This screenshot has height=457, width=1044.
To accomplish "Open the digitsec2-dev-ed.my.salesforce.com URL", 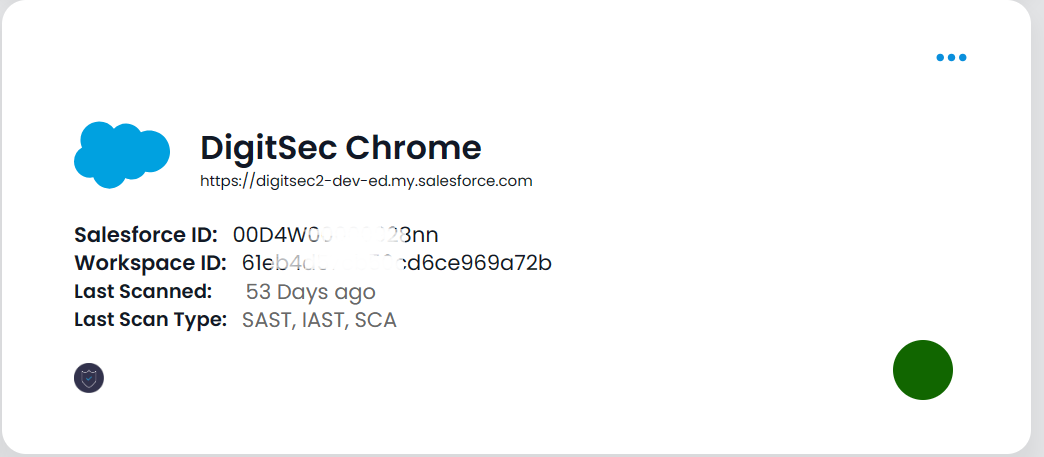I will coord(366,181).
